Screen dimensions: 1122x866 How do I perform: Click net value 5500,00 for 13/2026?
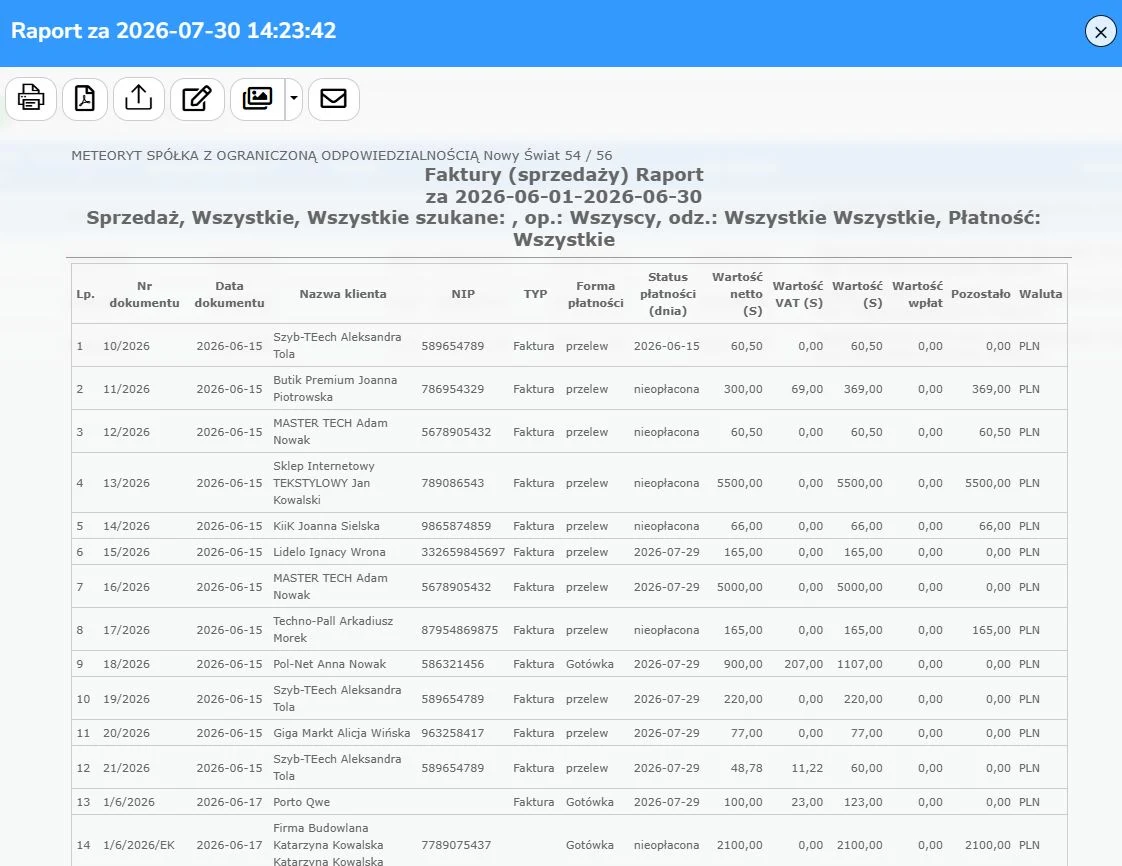(x=740, y=483)
